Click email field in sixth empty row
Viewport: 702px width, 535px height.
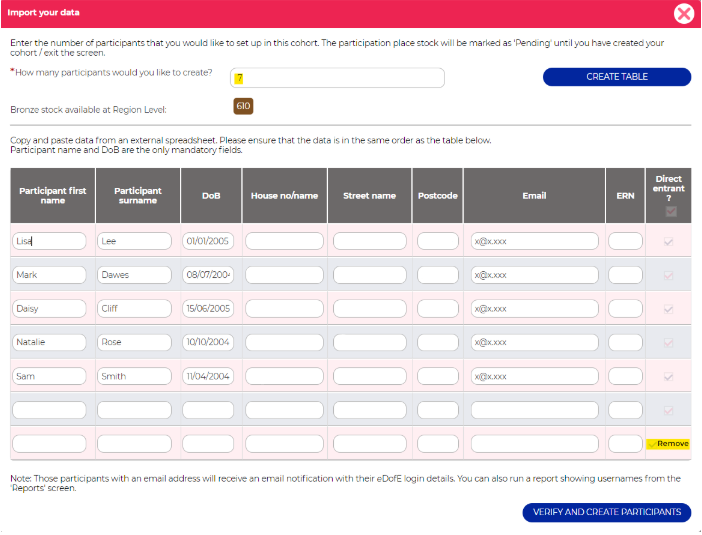pyautogui.click(x=535, y=410)
